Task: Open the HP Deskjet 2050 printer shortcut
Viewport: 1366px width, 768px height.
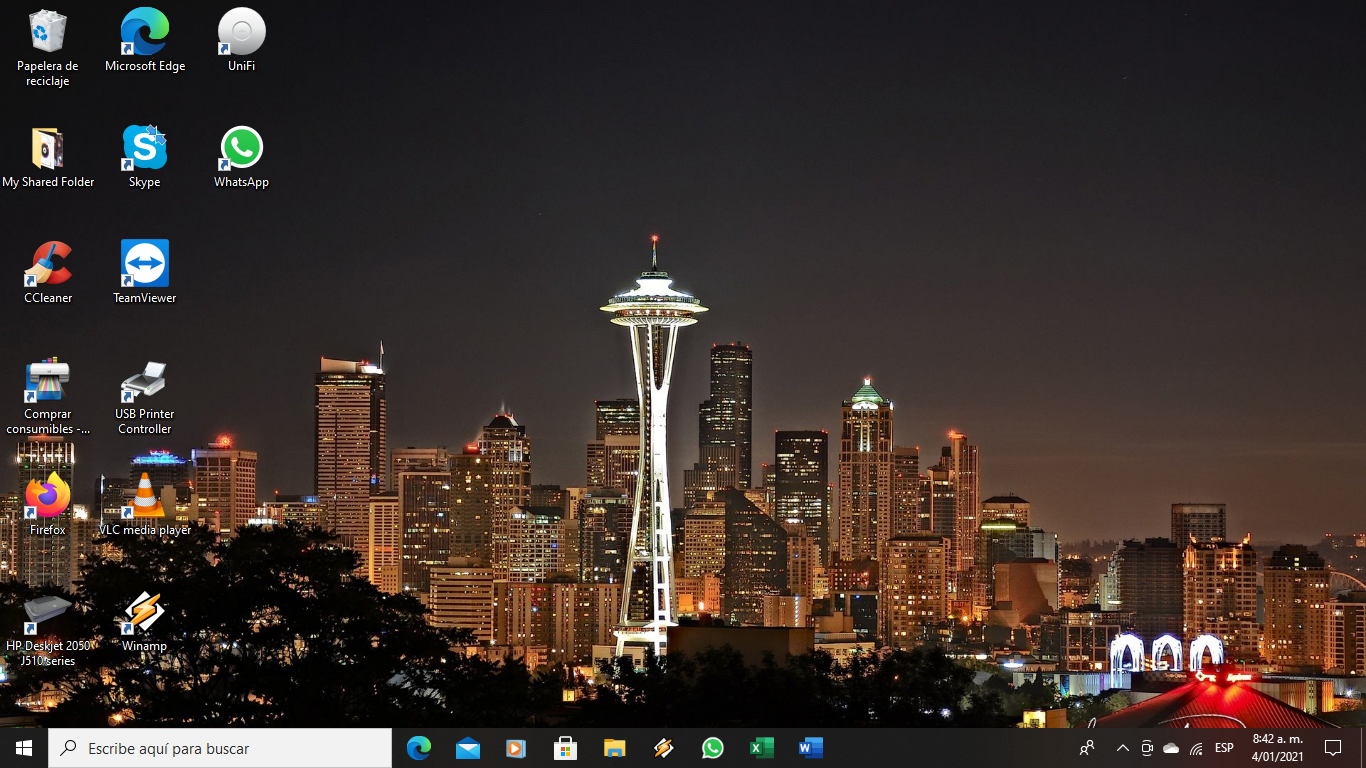Action: (47, 608)
